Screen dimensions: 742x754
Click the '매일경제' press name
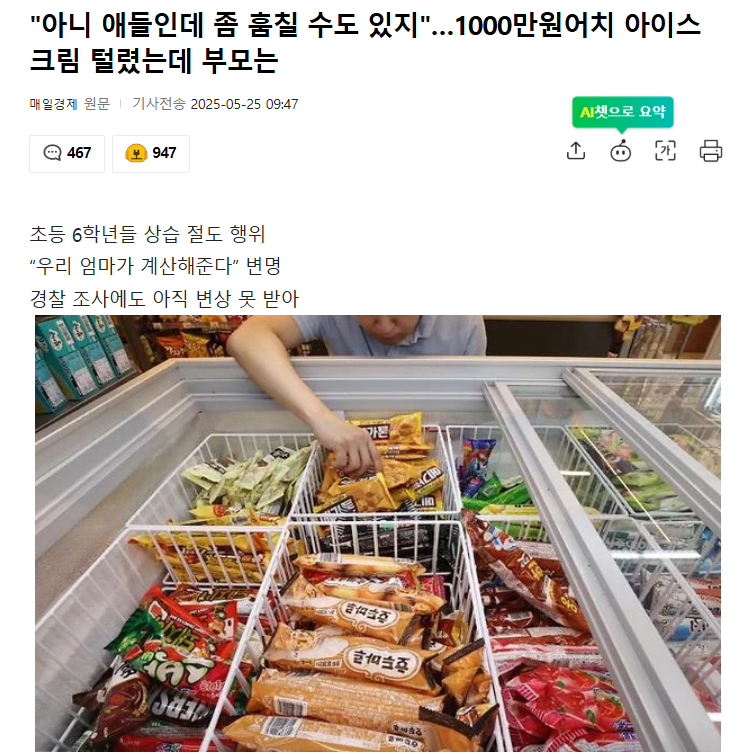tap(53, 104)
